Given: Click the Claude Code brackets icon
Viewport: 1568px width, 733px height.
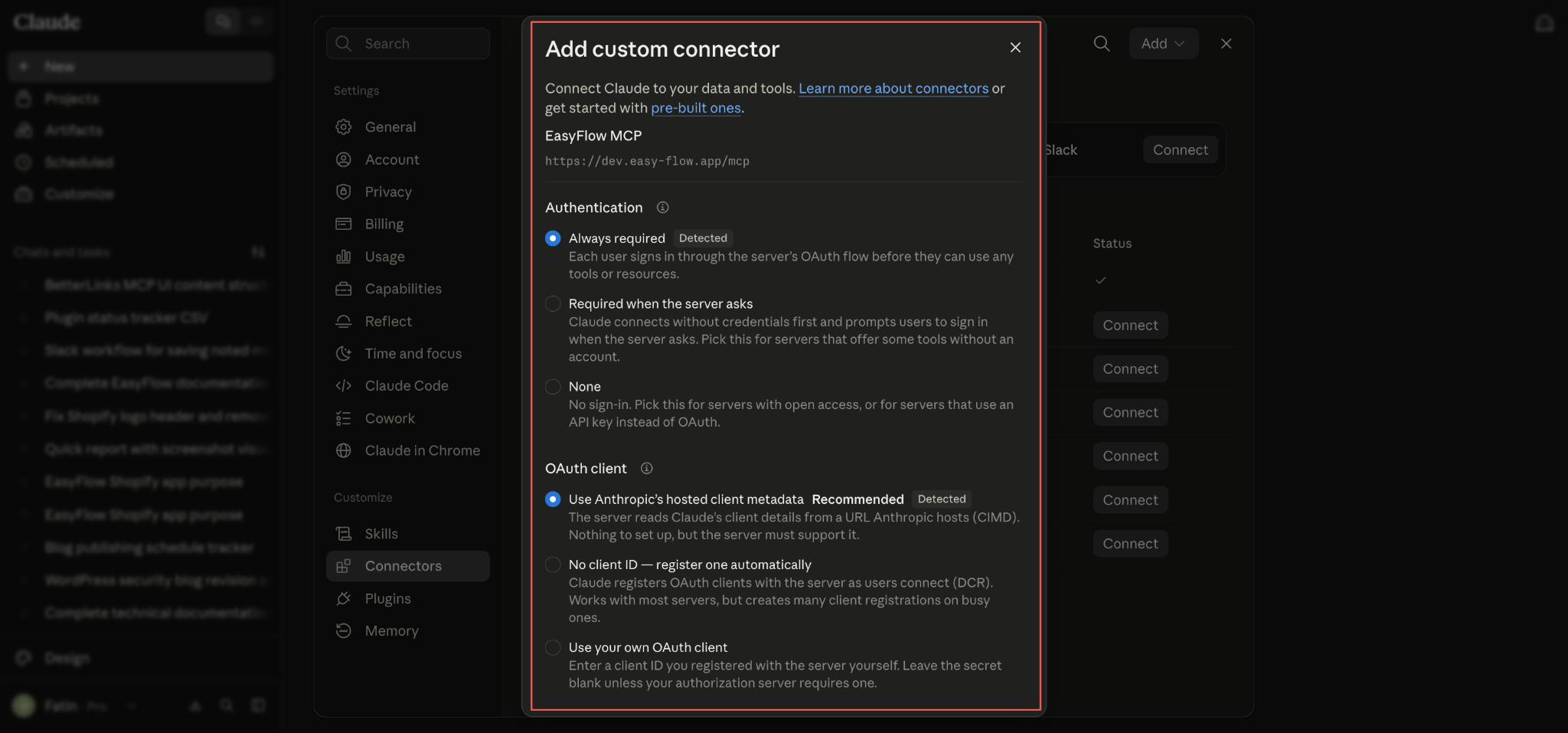Looking at the screenshot, I should pos(344,385).
